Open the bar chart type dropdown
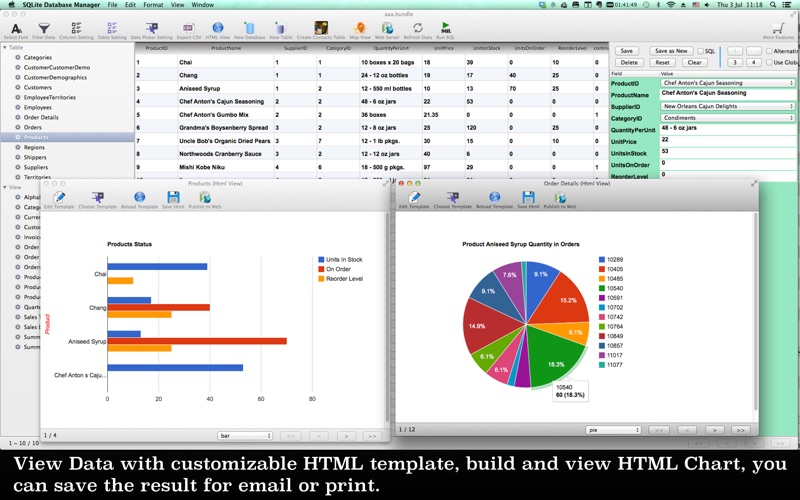 [245, 436]
